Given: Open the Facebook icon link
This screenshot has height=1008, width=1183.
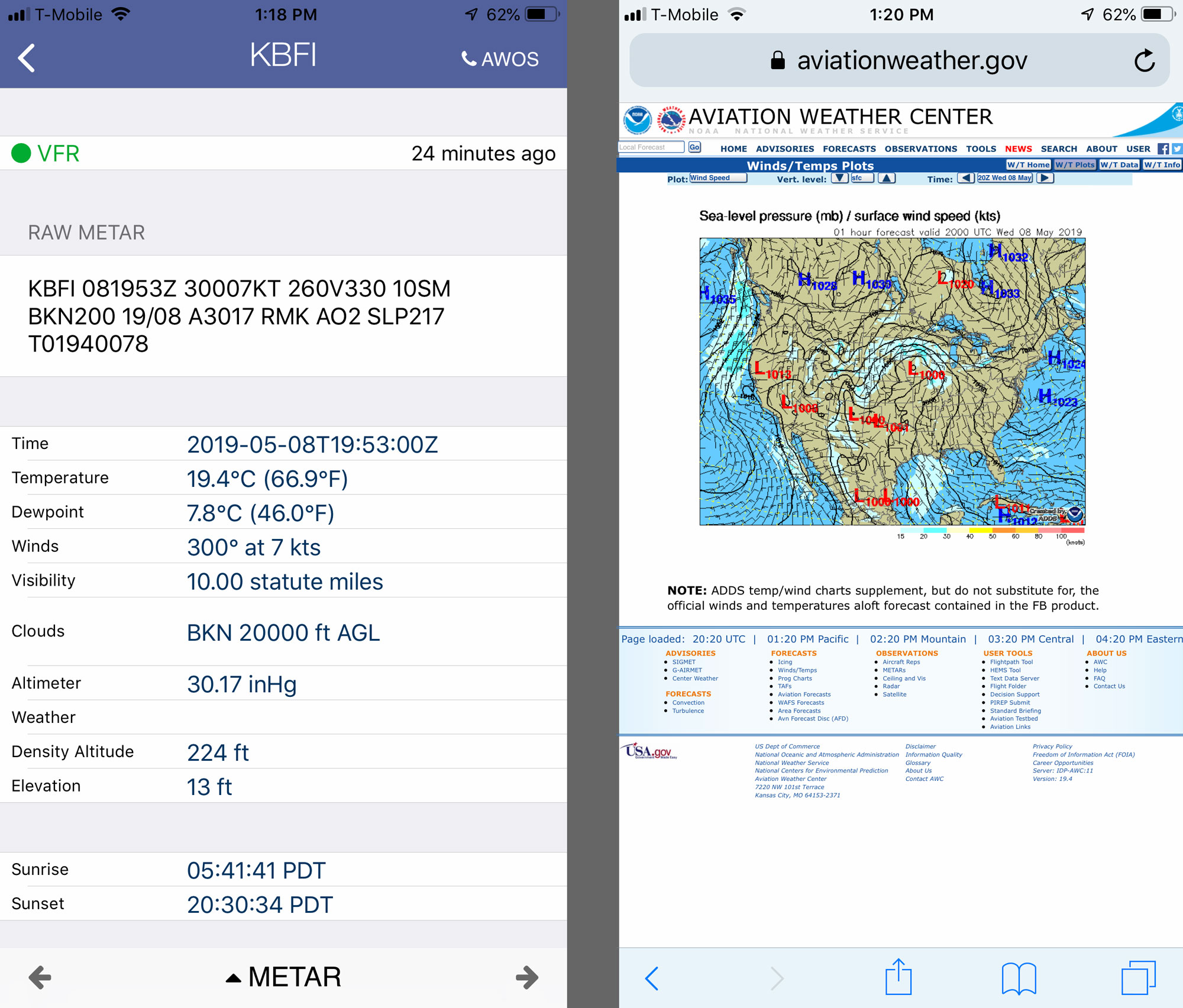Looking at the screenshot, I should (1163, 149).
